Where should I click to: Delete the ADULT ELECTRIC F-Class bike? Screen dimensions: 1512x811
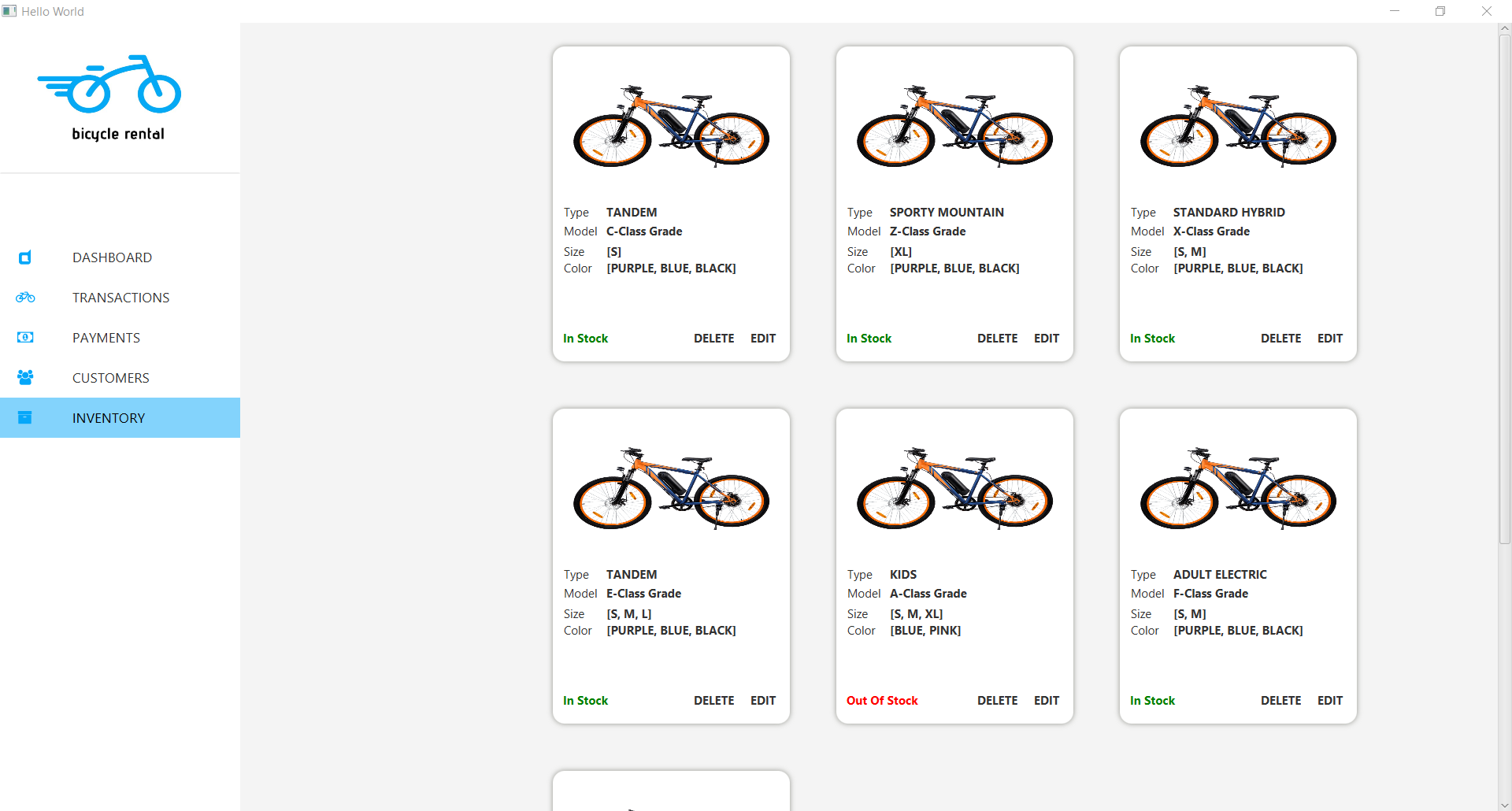pos(1281,701)
